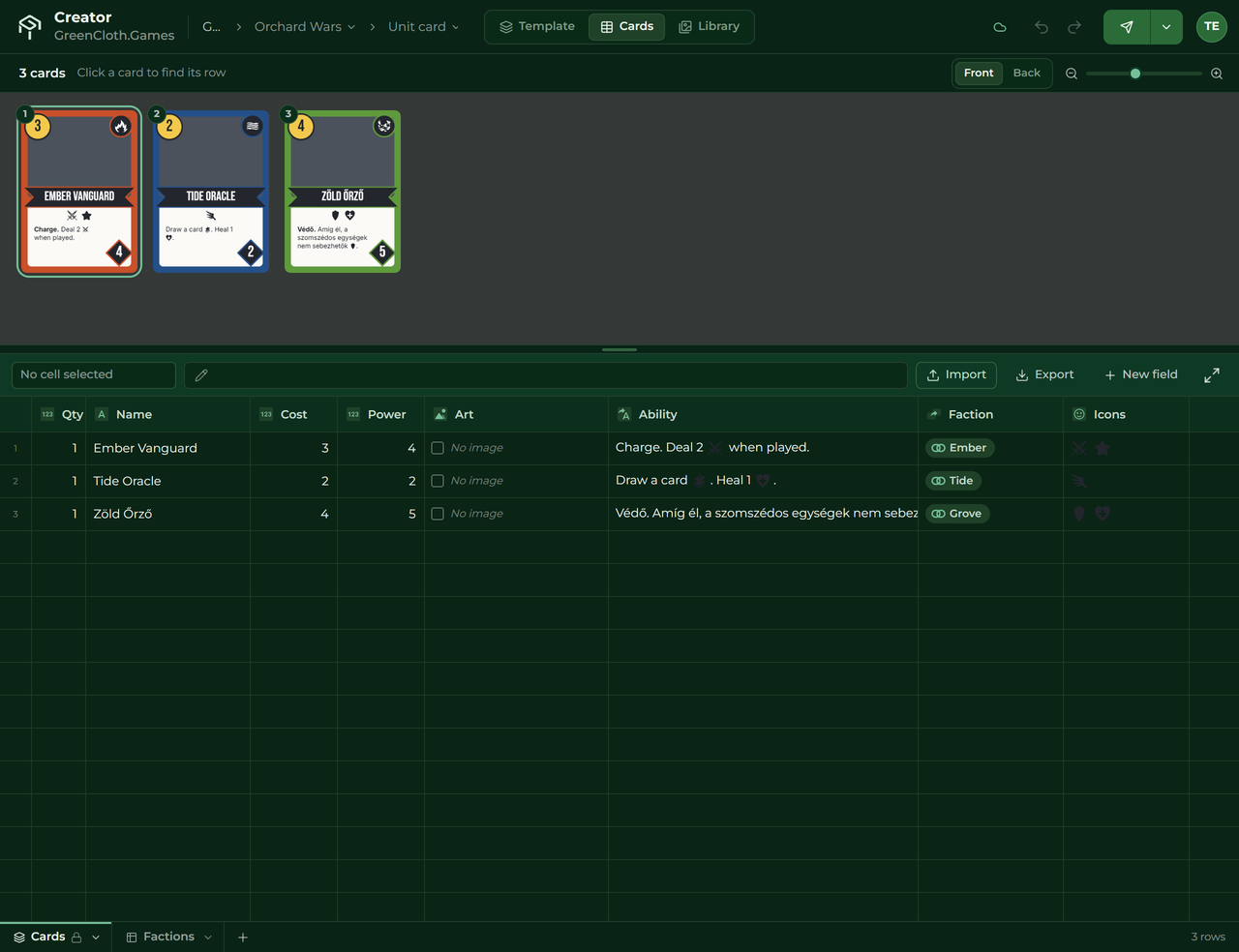Viewport: 1239px width, 952px height.
Task: Open the collapsed G... breadcrumb link
Action: coord(212,27)
